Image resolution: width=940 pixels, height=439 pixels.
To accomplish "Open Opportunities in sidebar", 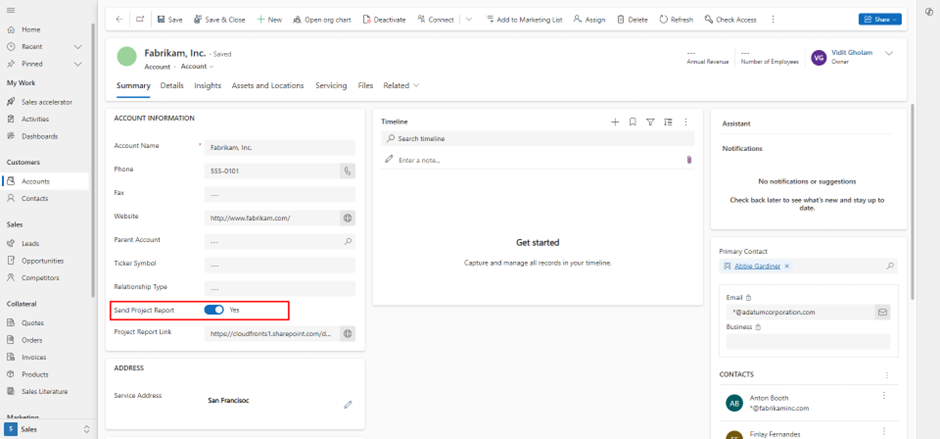I will [45, 261].
